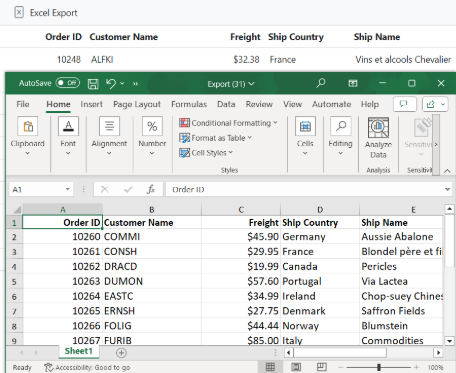Viewport: 456px width, 373px height.
Task: Open the Share dropdown arrow
Action: pyautogui.click(x=443, y=104)
